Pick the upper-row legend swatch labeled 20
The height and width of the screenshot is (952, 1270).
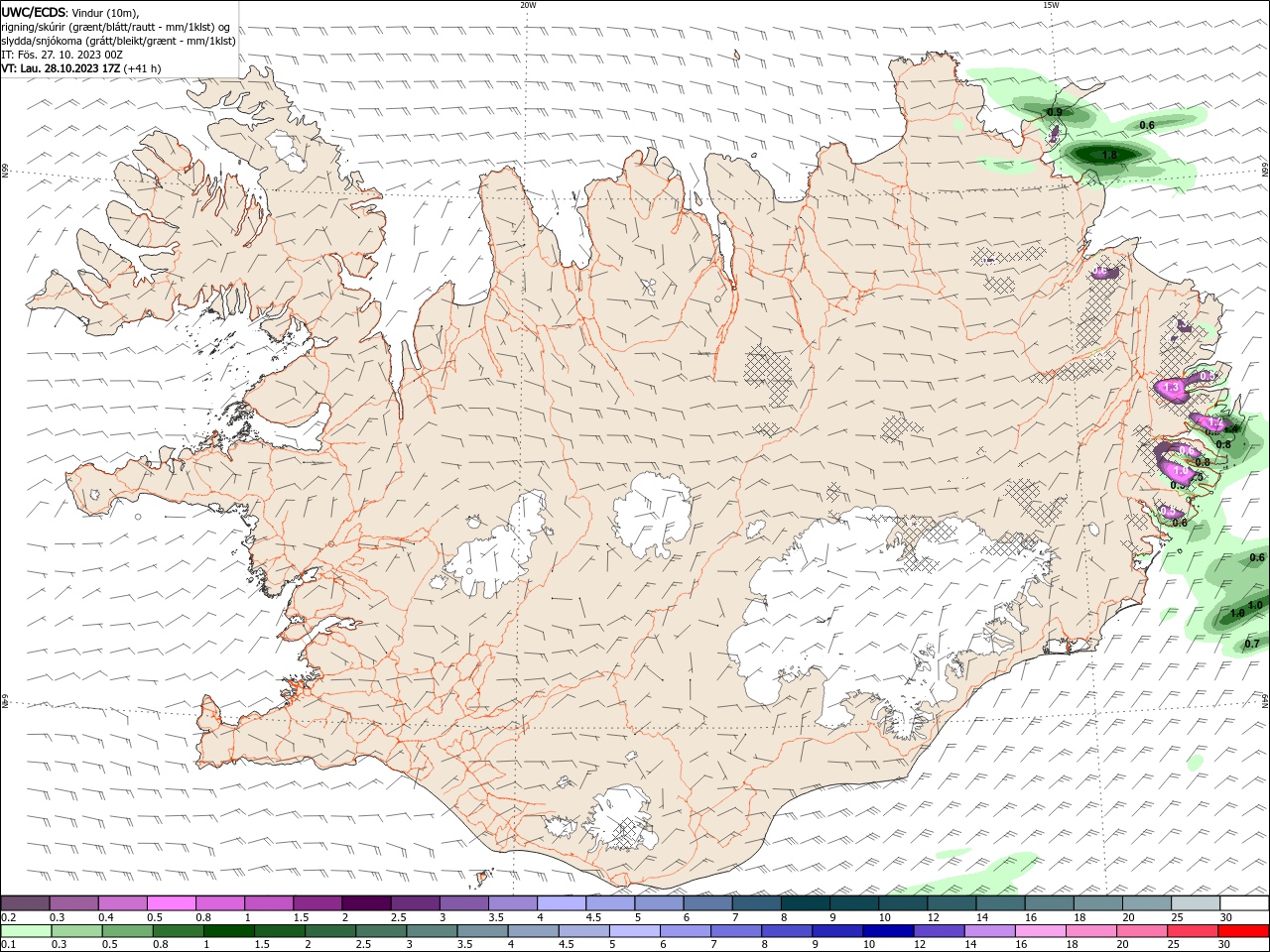click(1147, 903)
